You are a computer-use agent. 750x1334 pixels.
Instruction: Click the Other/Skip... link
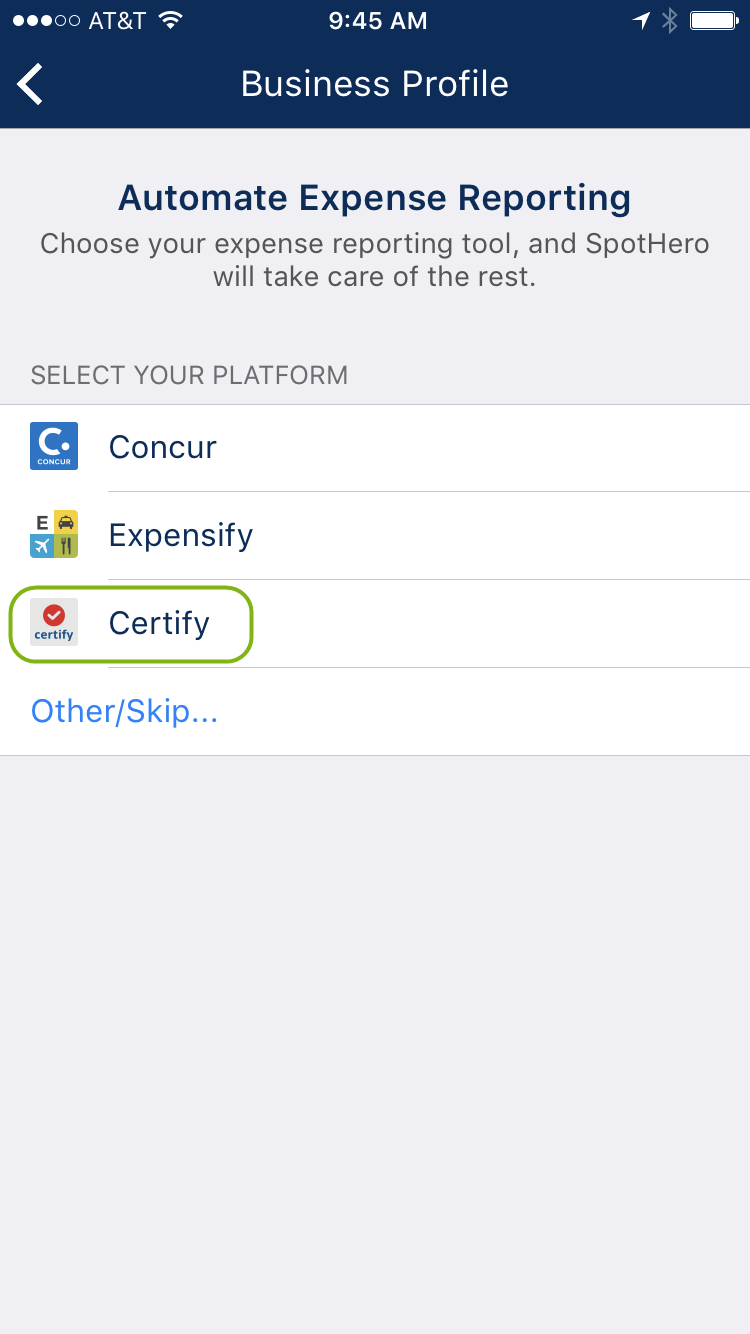[x=125, y=711]
